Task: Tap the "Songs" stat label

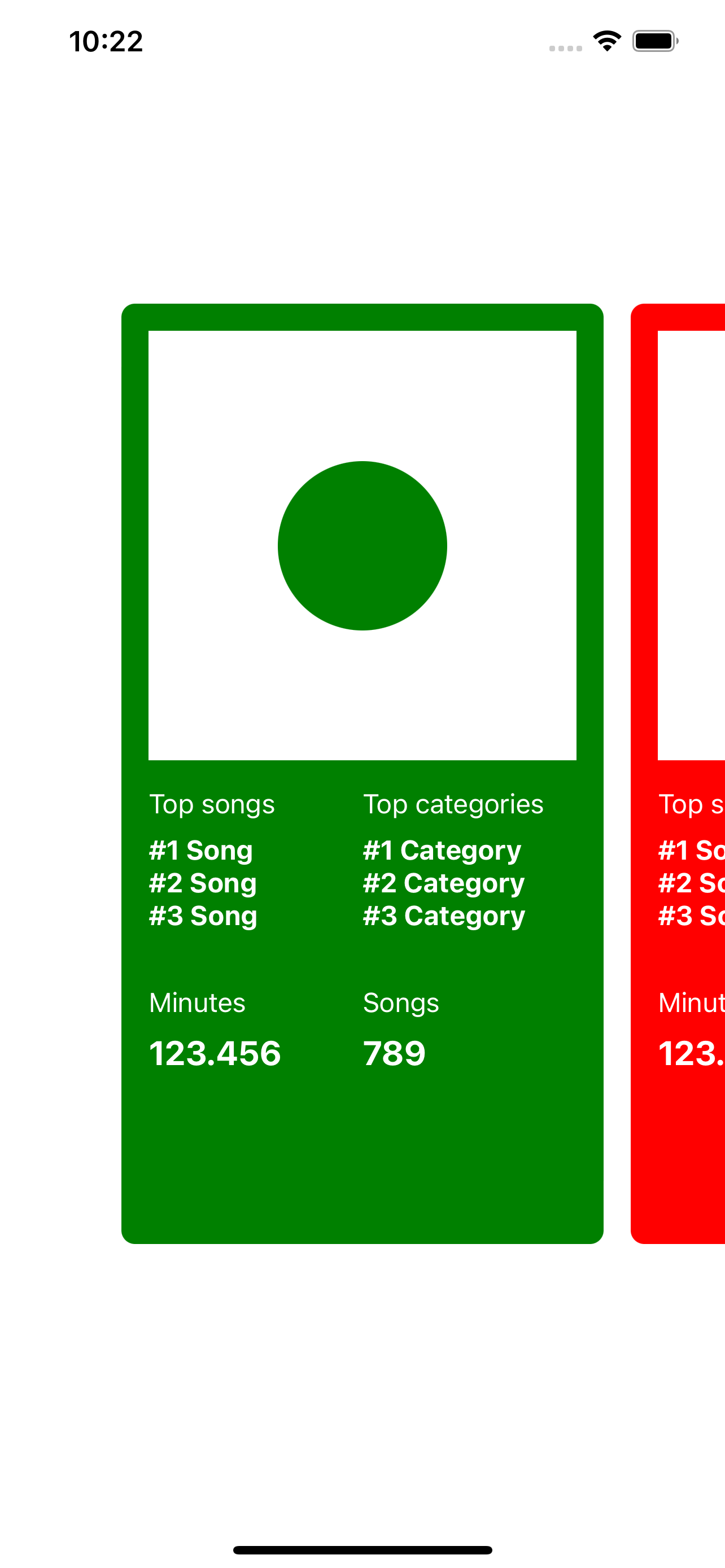Action: tap(400, 1002)
